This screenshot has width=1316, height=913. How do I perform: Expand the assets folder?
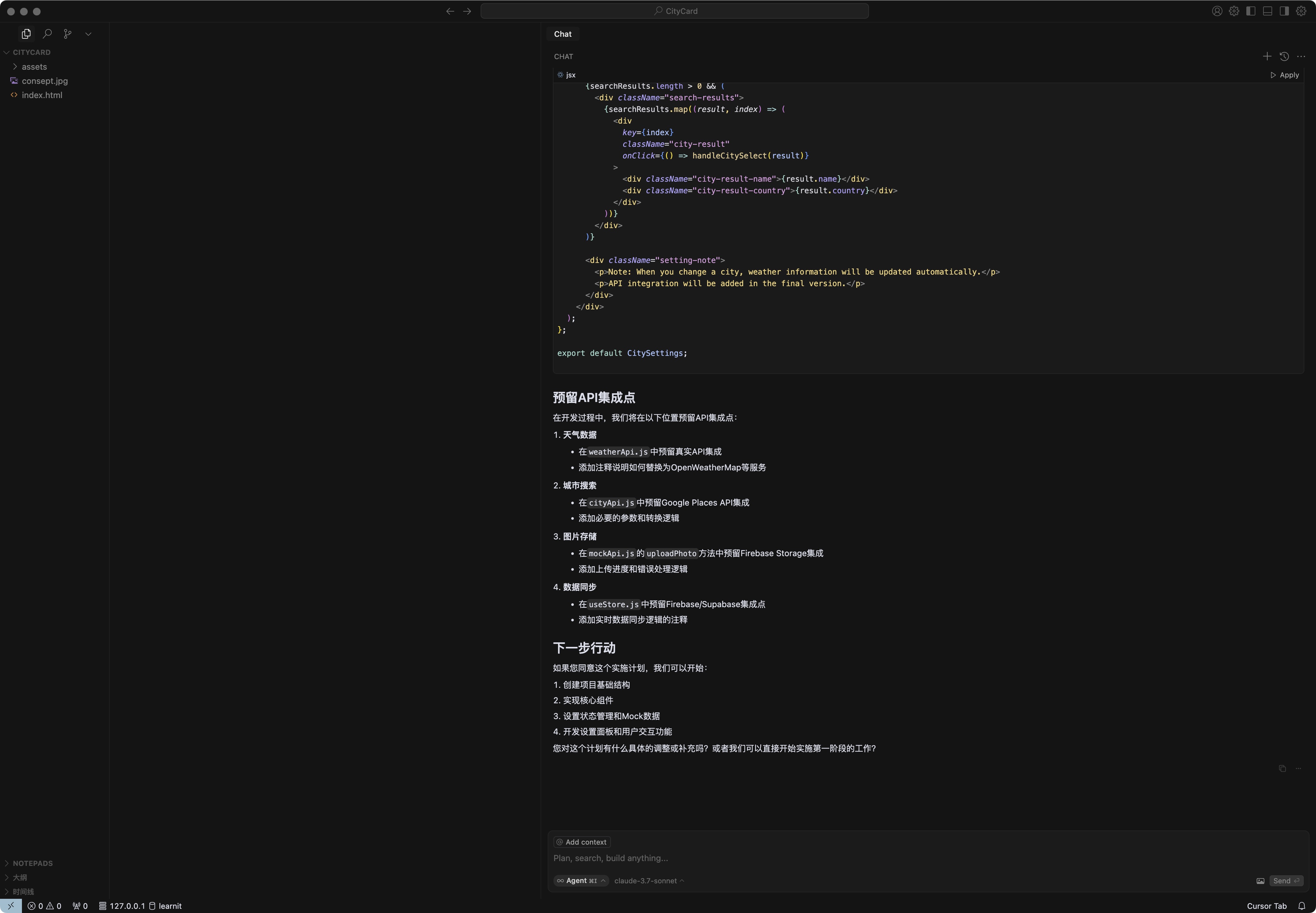[x=34, y=67]
